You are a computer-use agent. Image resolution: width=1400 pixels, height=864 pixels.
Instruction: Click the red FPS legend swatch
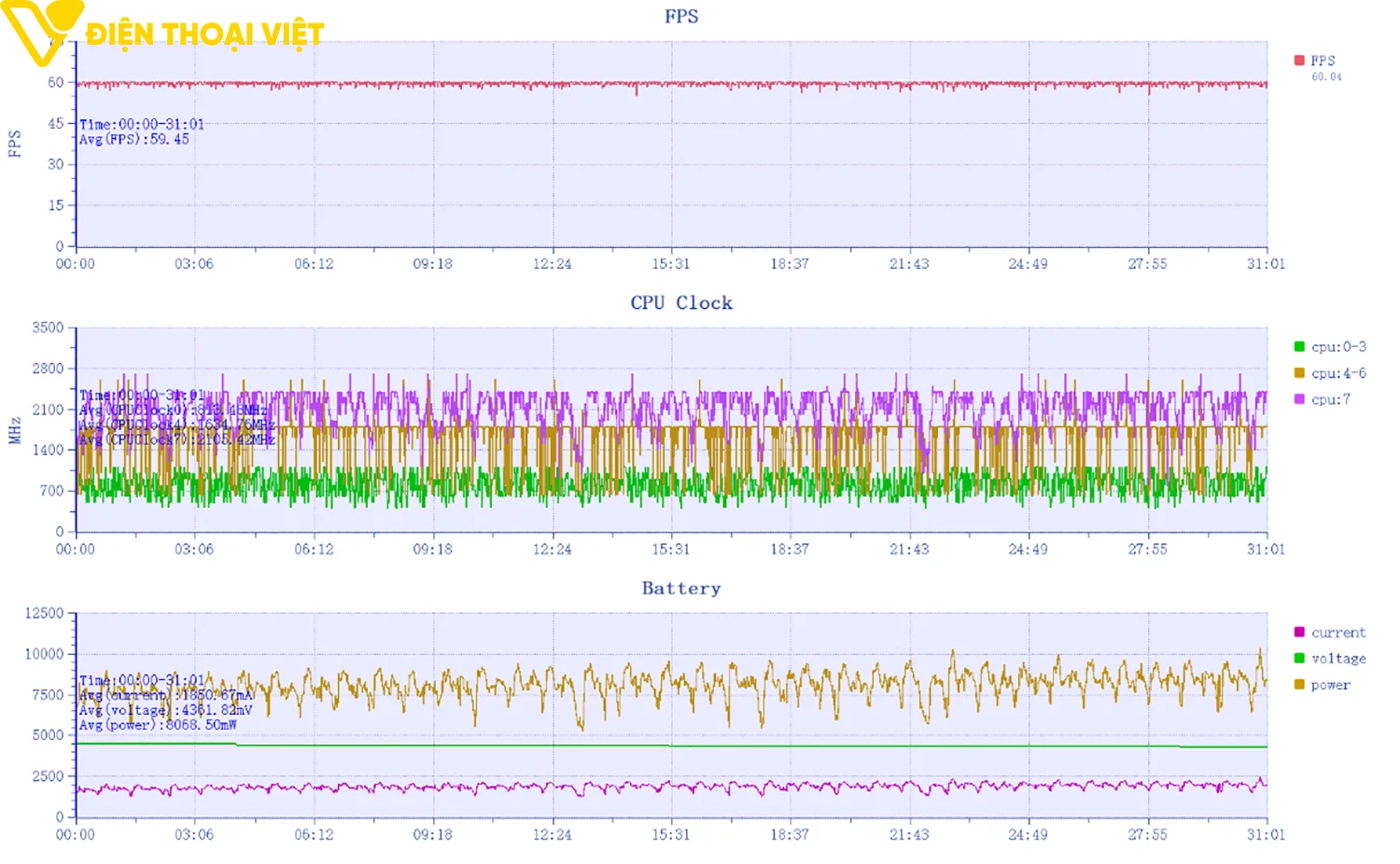[x=1299, y=61]
